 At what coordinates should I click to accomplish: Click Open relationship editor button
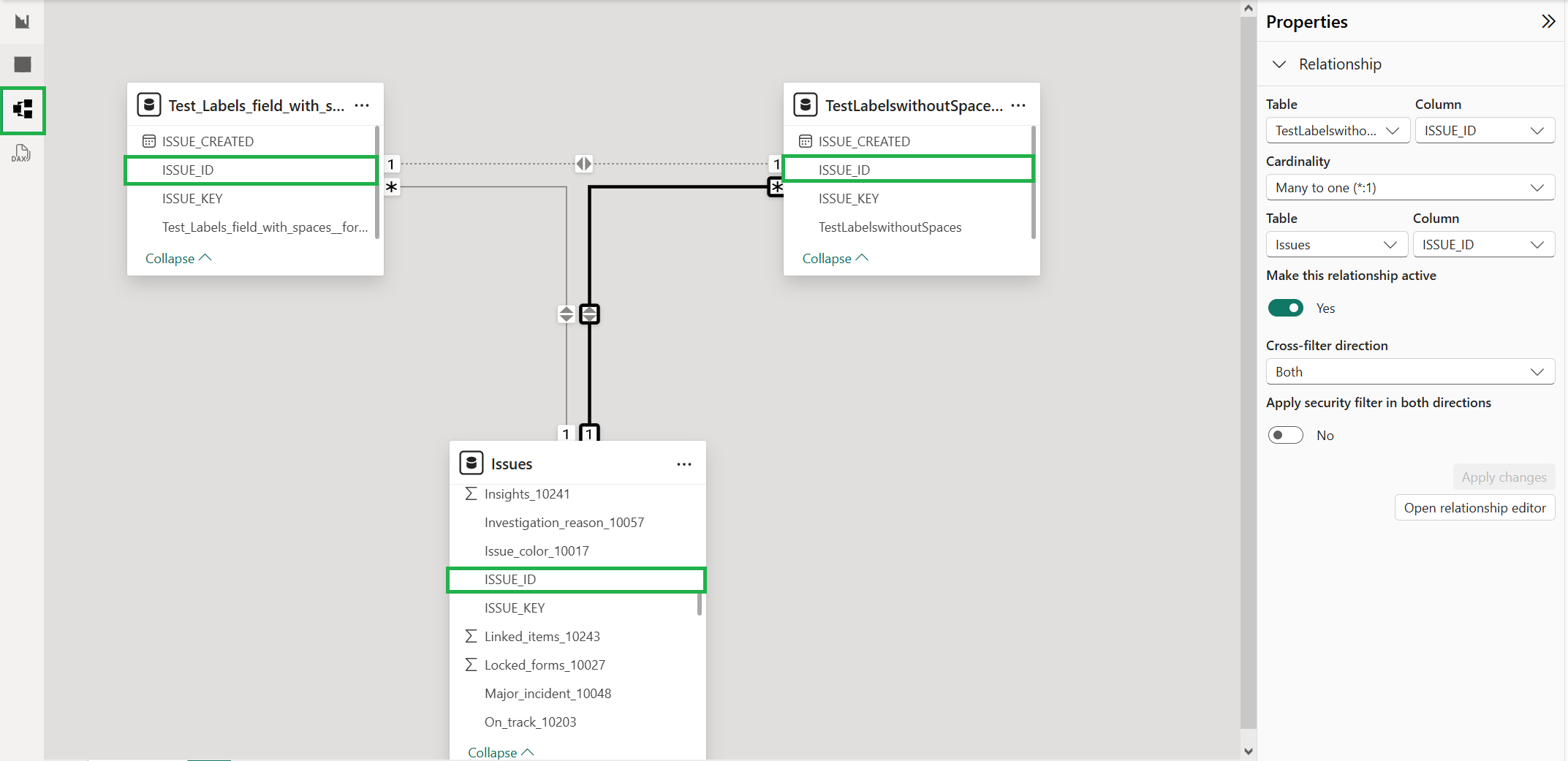[1474, 508]
